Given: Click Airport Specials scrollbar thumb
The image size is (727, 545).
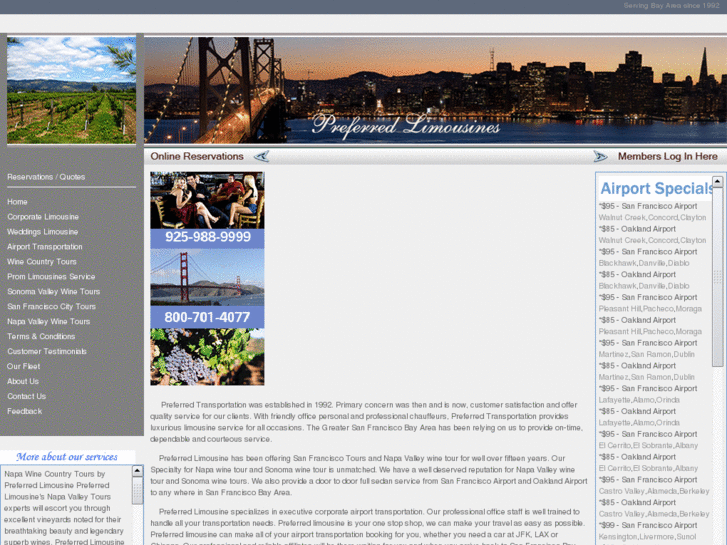Looking at the screenshot, I should coord(717,277).
